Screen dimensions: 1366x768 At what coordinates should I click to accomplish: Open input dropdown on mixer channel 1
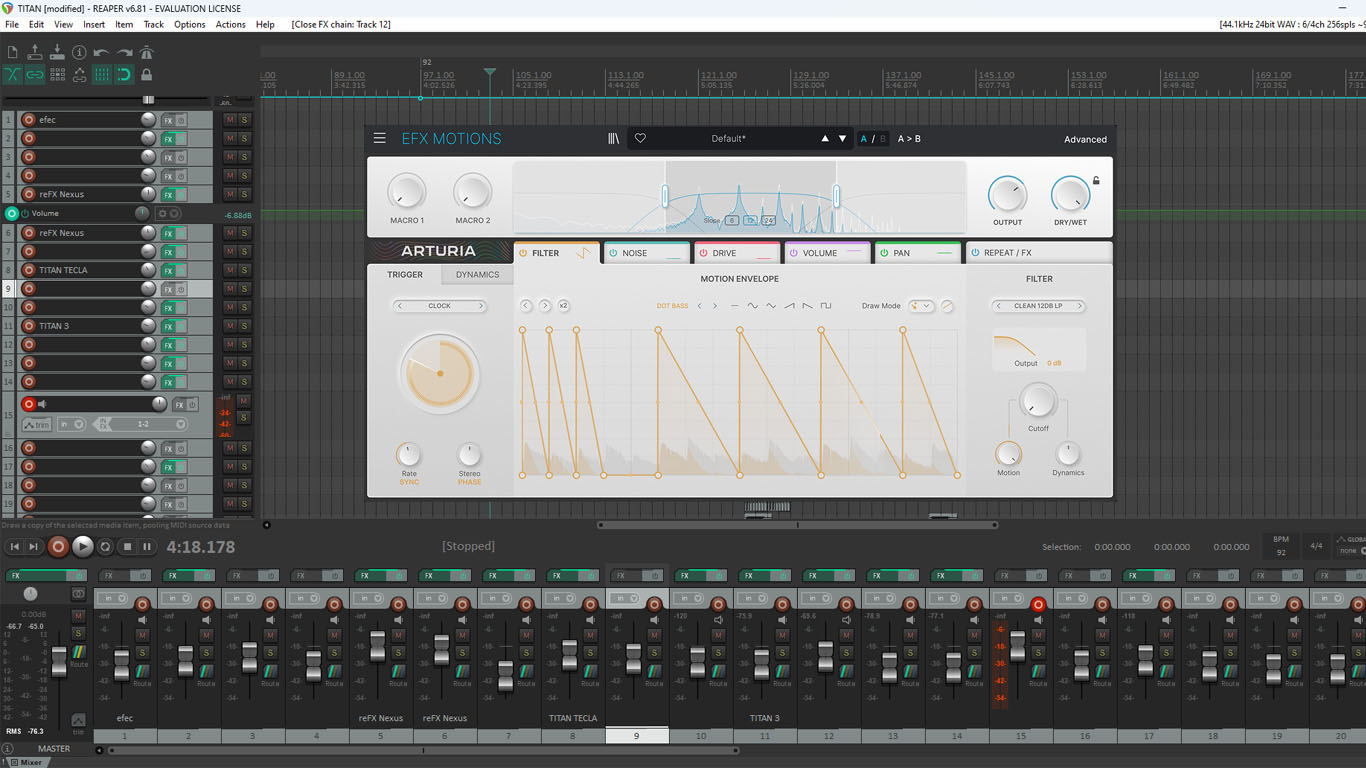point(112,598)
